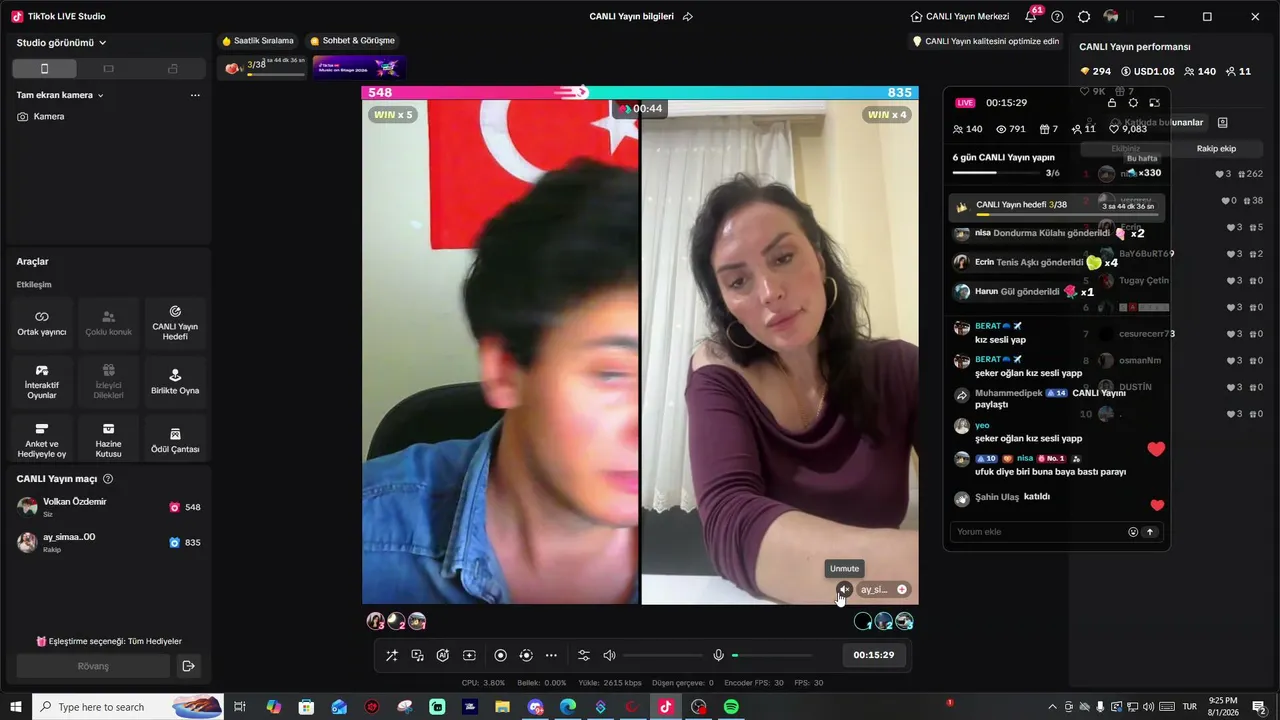Switch to the Rakip ekip tab
Image resolution: width=1280 pixels, height=720 pixels.
click(x=1216, y=149)
